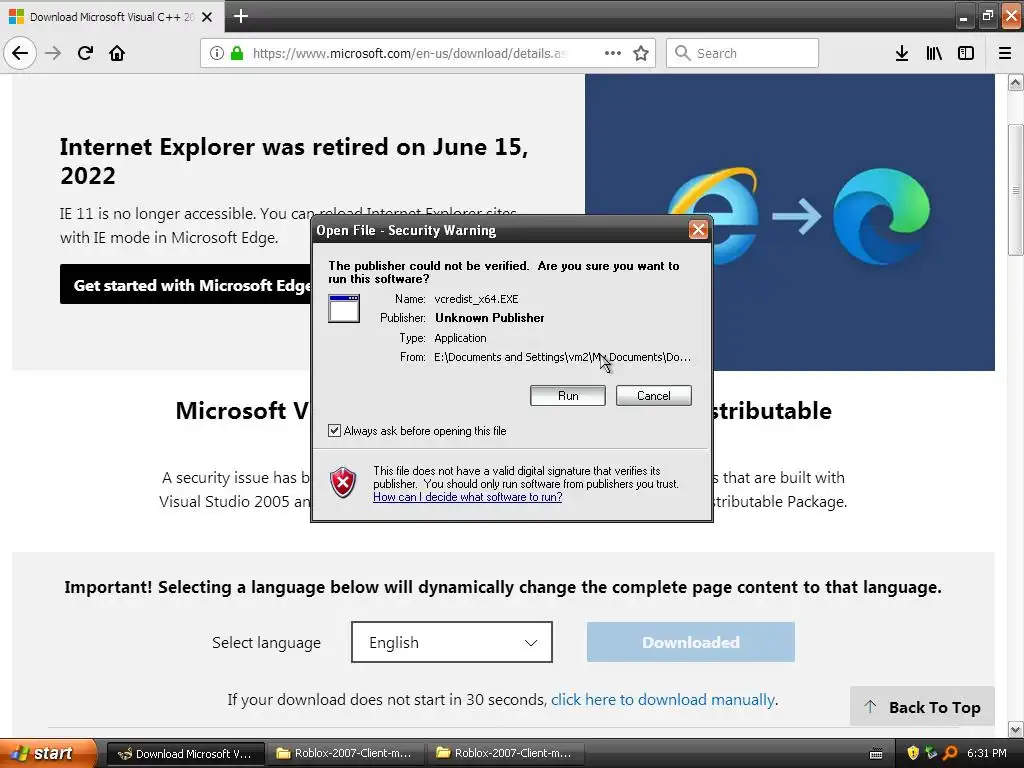Open the Library bookmarks and history icon
This screenshot has width=1024, height=768.
point(934,53)
